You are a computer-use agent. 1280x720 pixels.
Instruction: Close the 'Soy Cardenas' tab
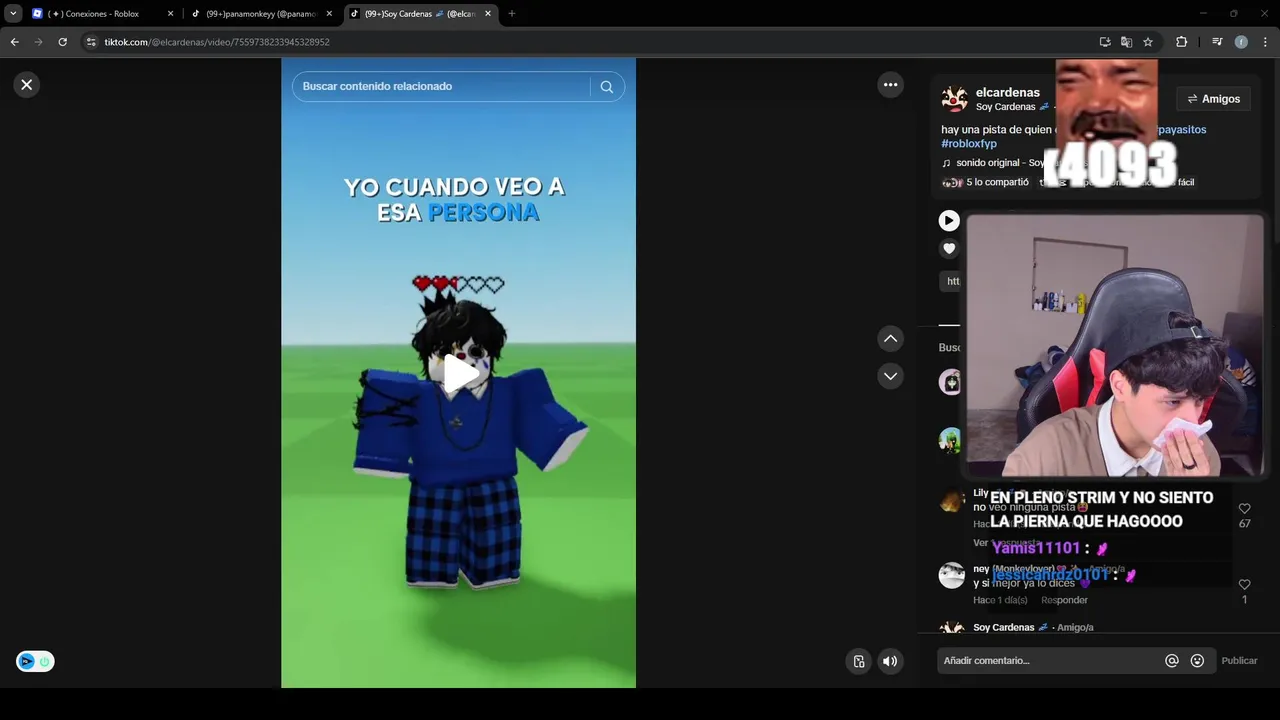pyautogui.click(x=488, y=14)
